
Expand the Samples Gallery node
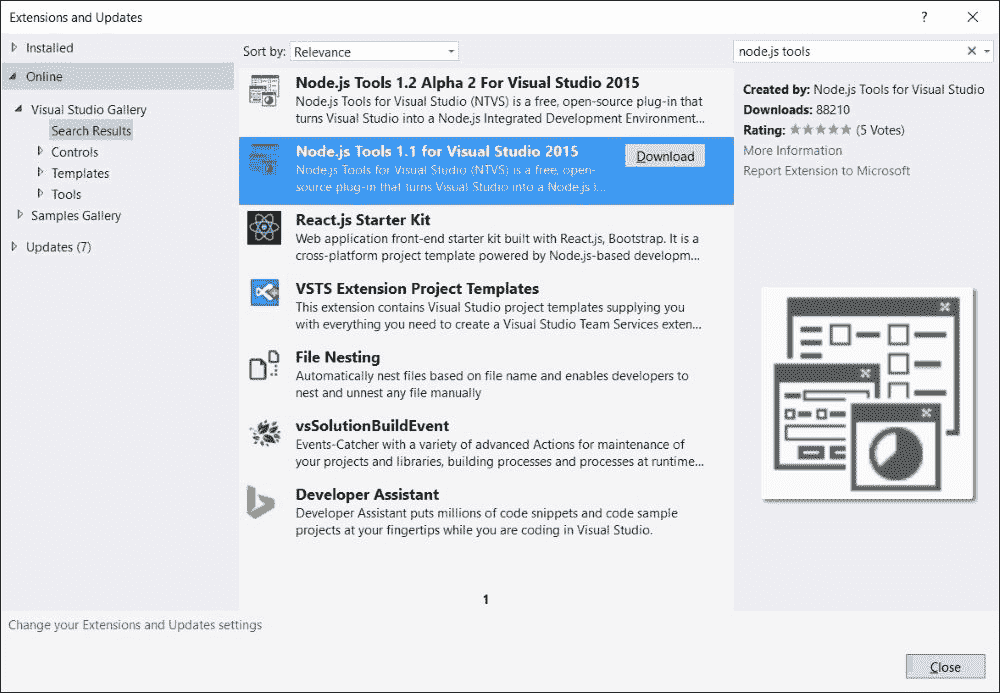(x=20, y=215)
